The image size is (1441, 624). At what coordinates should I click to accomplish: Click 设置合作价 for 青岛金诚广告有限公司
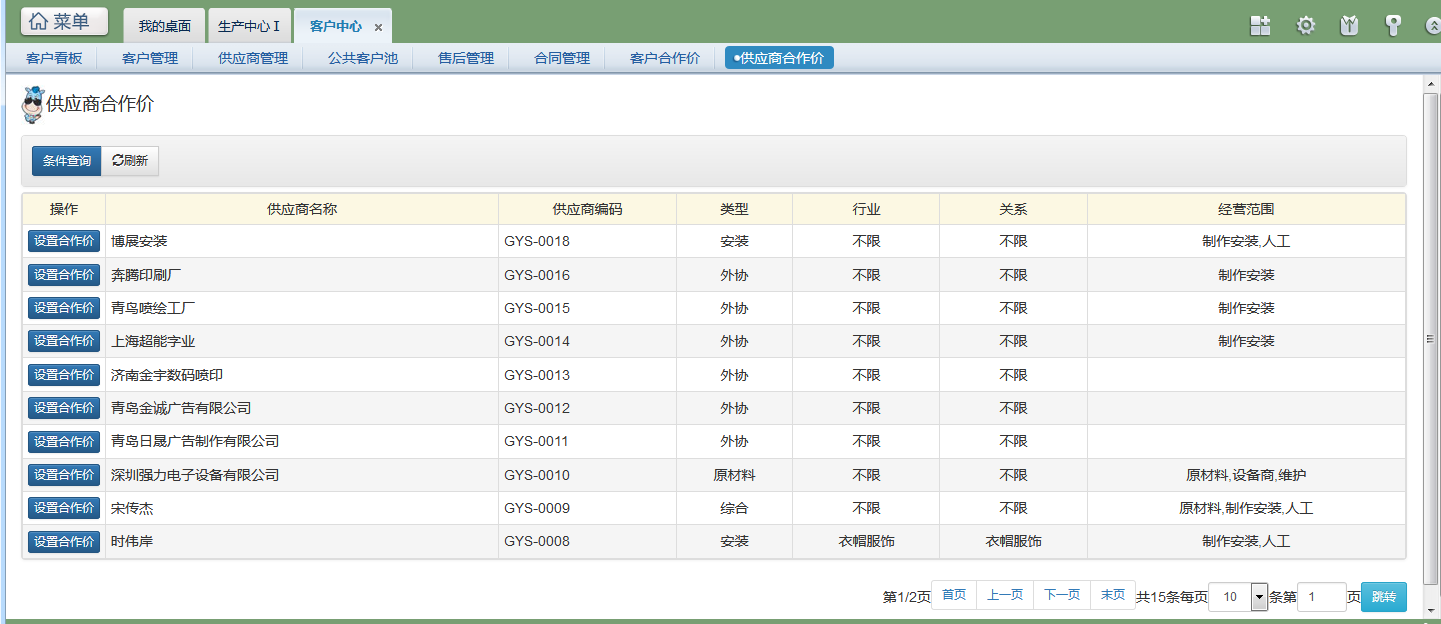coord(64,408)
